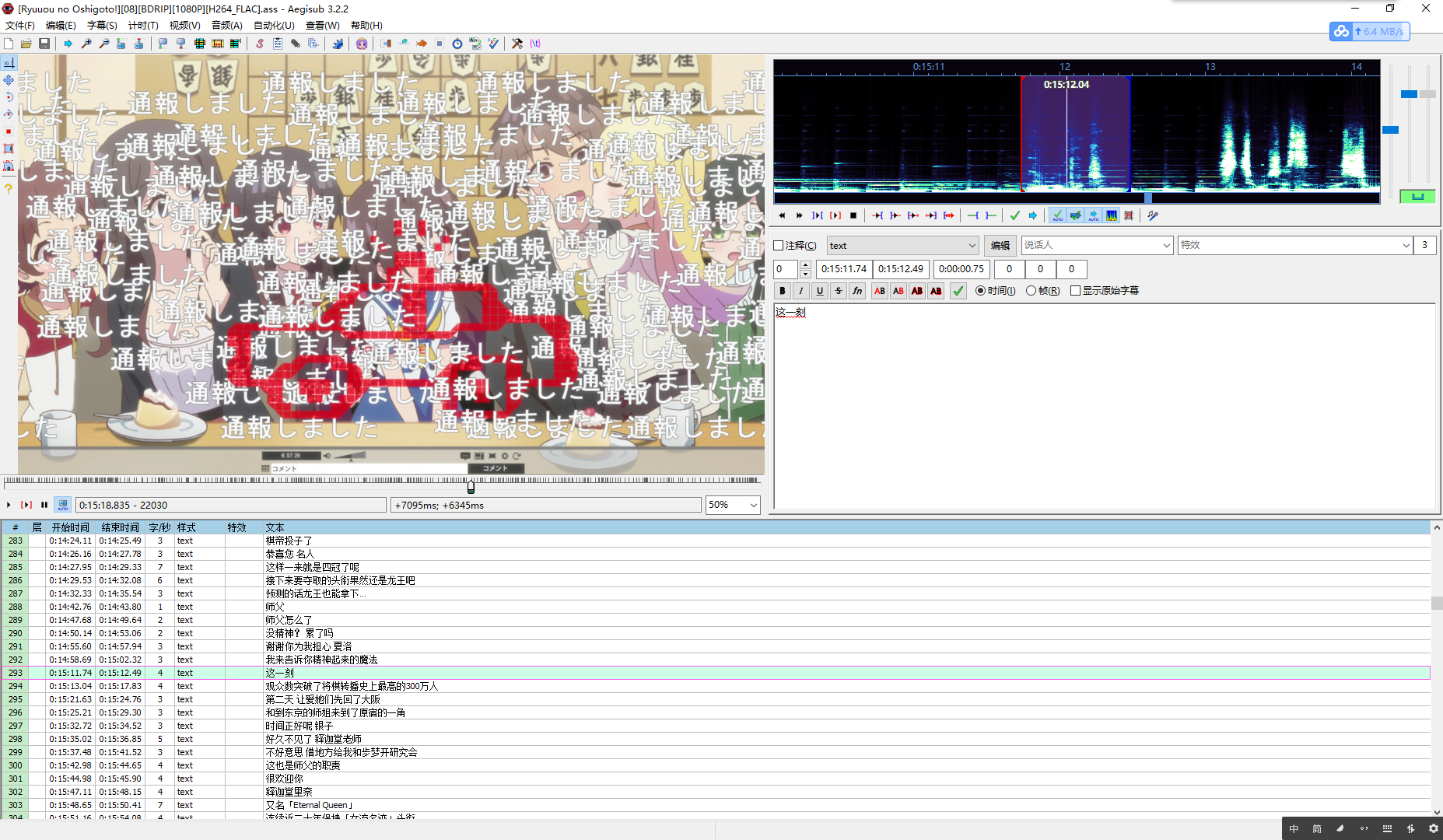Select the Drag subtitles visual tool
1443x840 pixels.
point(9,80)
